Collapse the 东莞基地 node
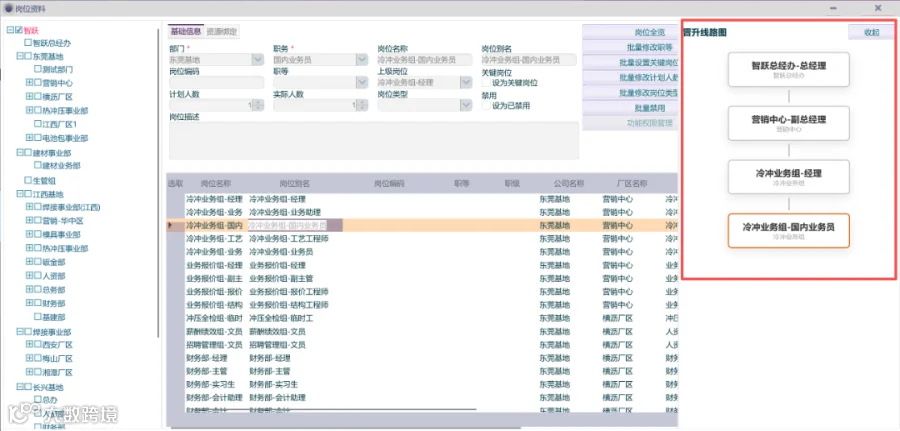 pyautogui.click(x=20, y=56)
